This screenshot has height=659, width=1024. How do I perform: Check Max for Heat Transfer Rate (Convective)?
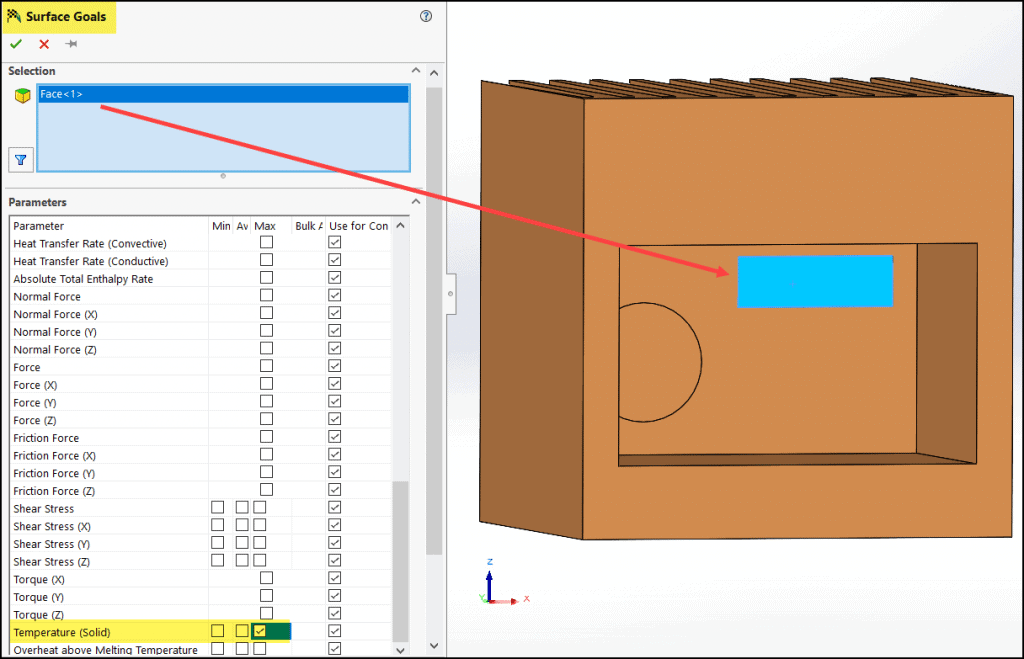(x=266, y=242)
